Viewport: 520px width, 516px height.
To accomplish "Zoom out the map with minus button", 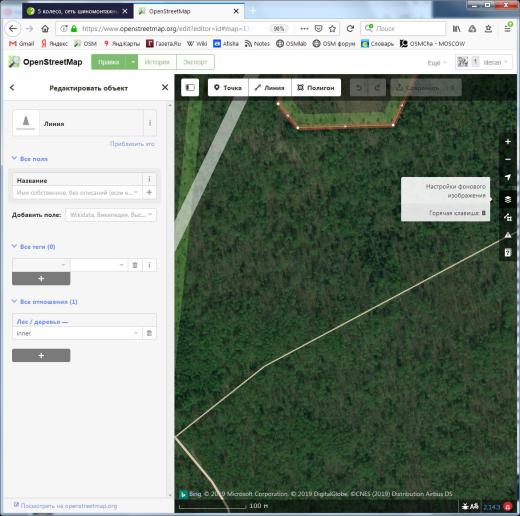I will tap(508, 159).
